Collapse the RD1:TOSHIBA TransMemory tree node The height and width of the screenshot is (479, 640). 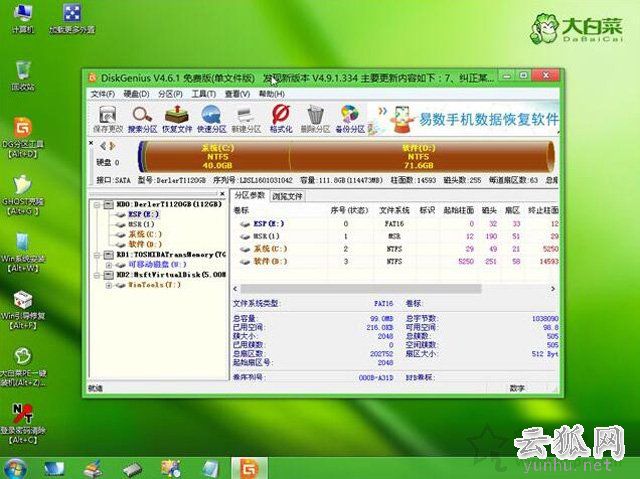[x=97, y=255]
